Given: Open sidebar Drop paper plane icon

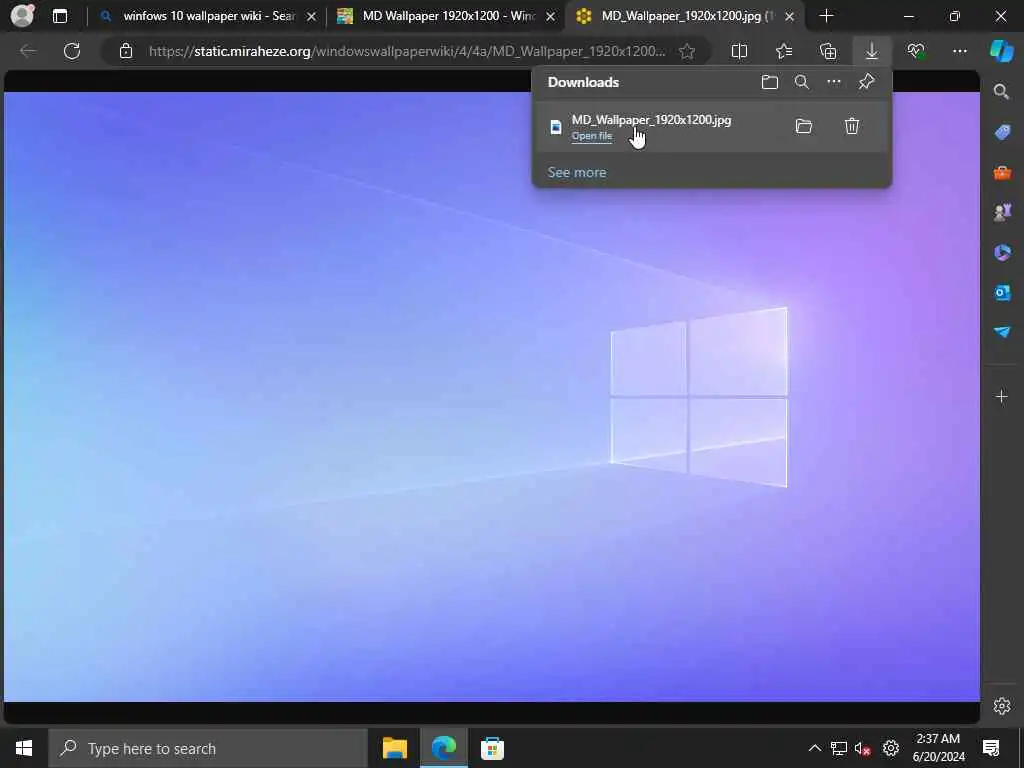Looking at the screenshot, I should point(1002,332).
